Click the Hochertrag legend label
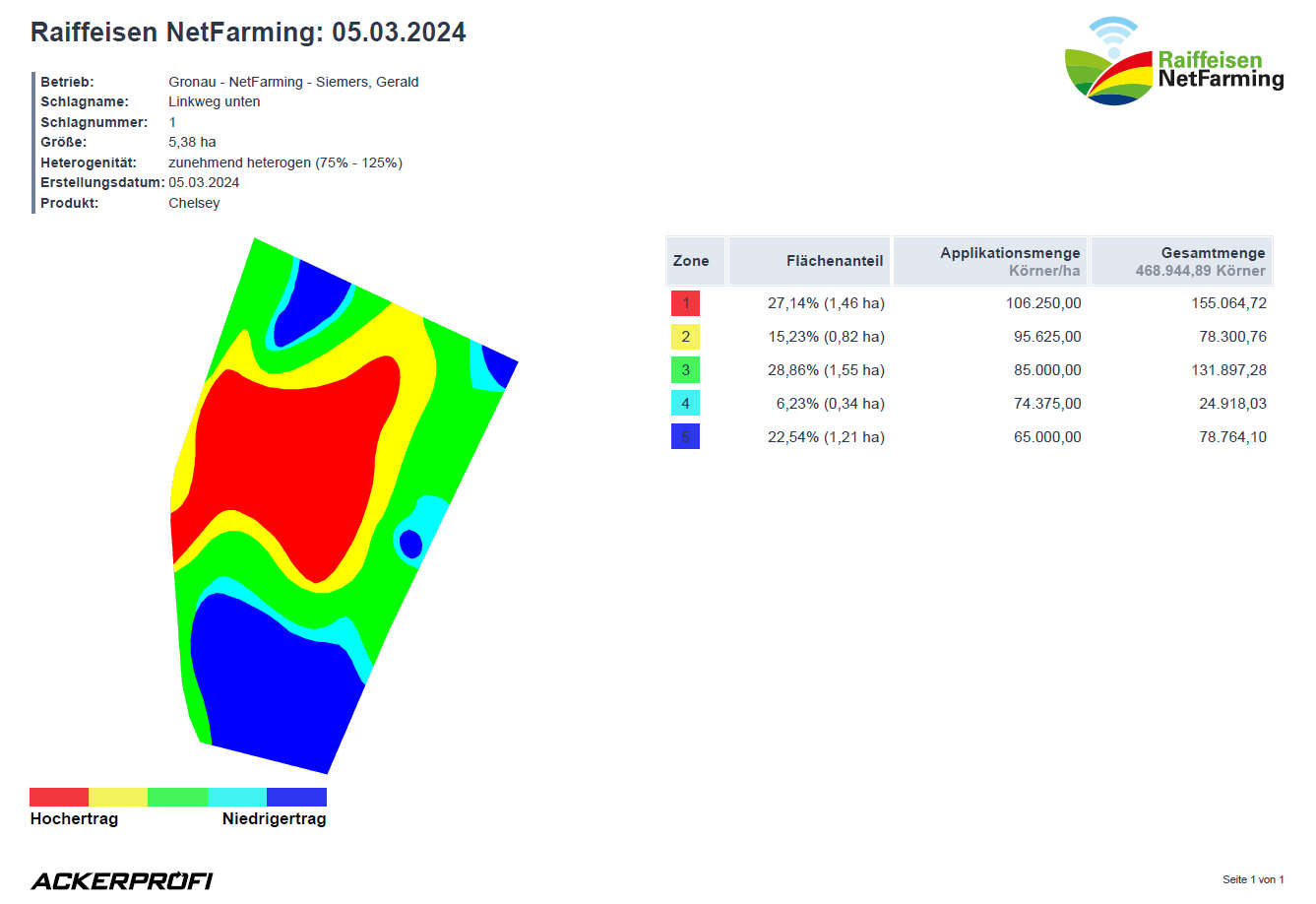 pos(74,819)
